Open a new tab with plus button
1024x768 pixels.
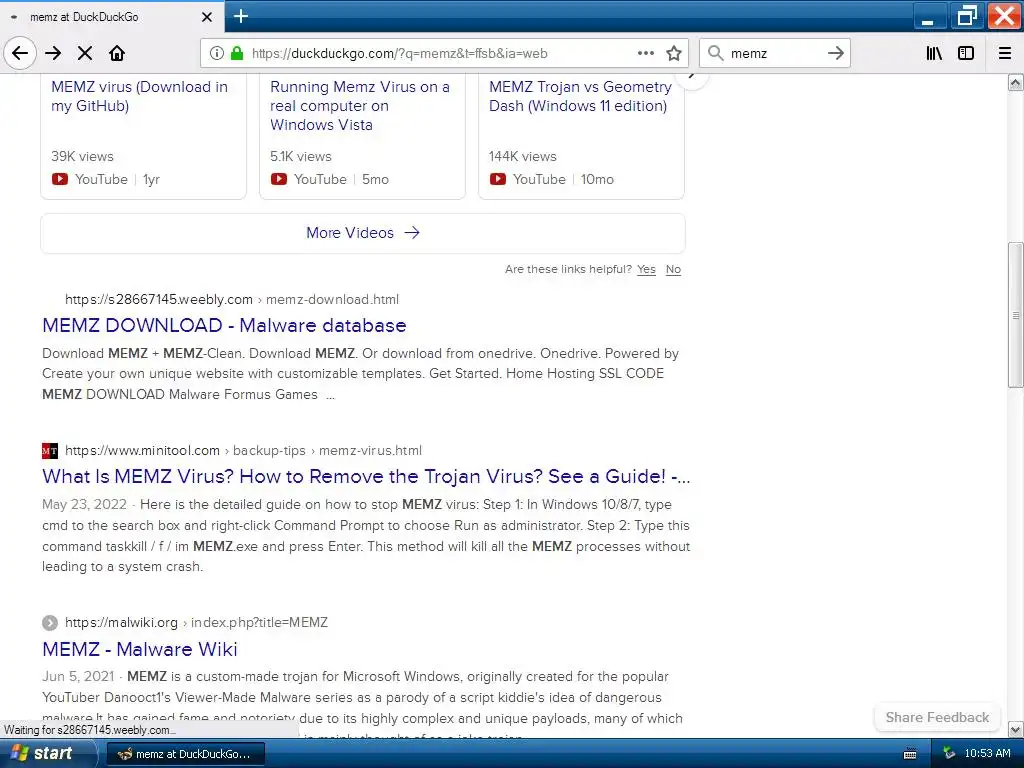[241, 16]
